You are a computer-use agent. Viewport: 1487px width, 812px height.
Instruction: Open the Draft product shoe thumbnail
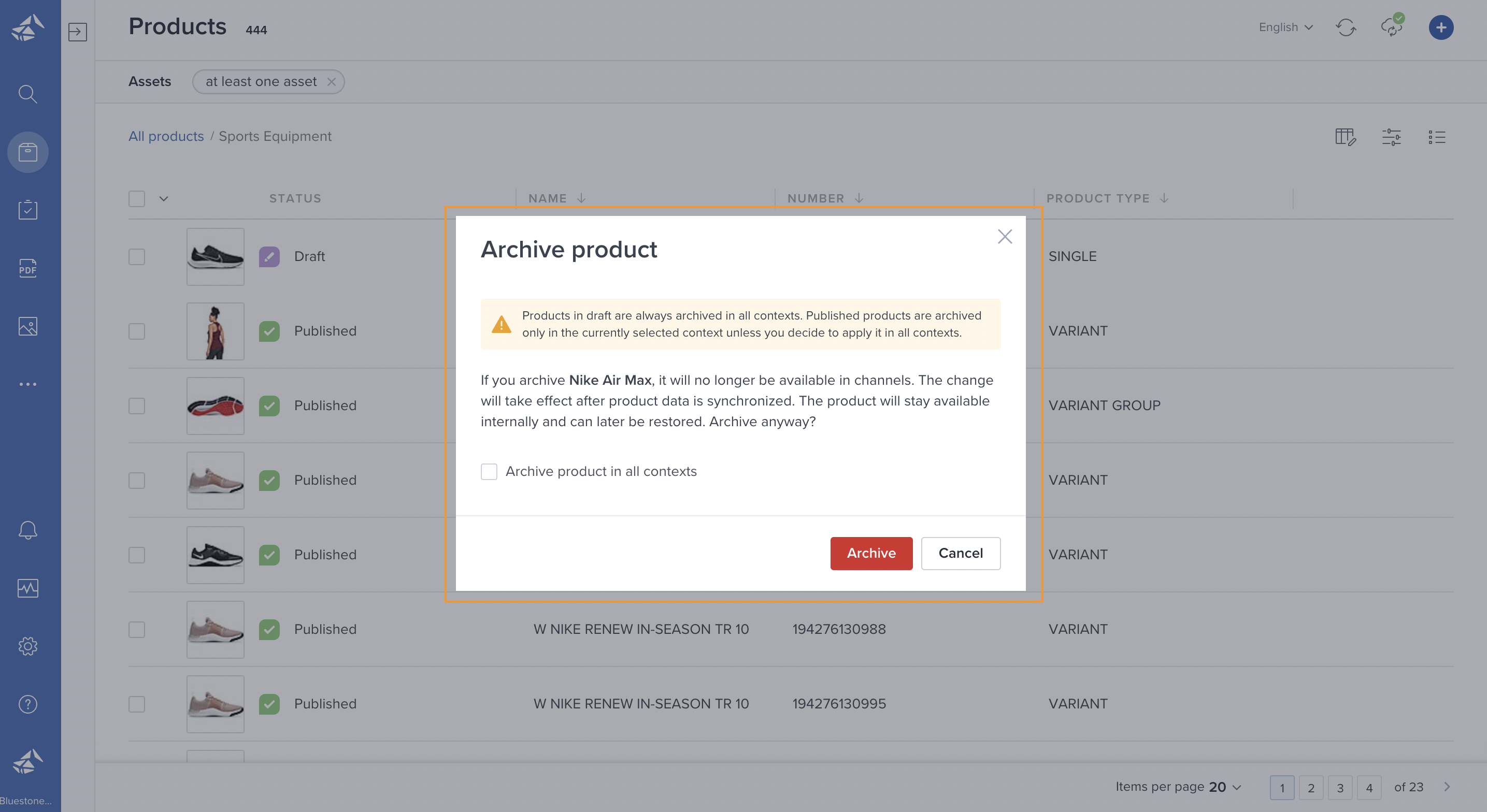click(x=216, y=256)
